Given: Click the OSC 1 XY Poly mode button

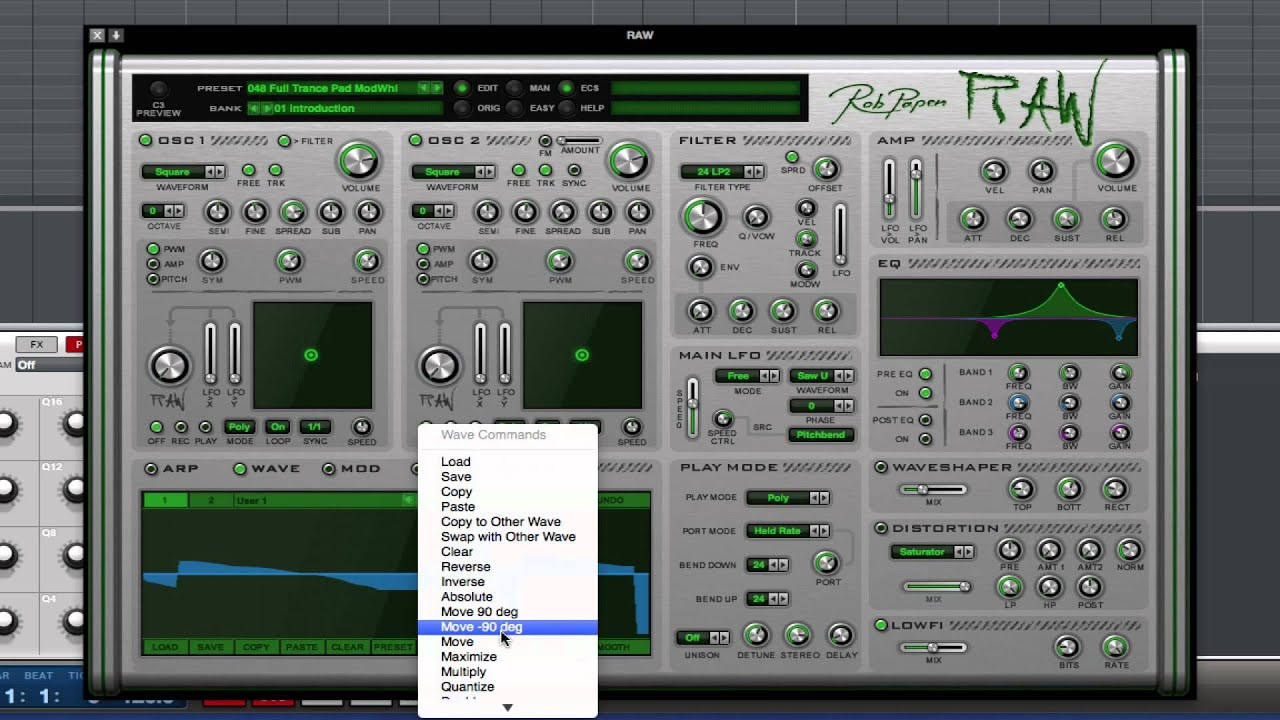Looking at the screenshot, I should [239, 427].
